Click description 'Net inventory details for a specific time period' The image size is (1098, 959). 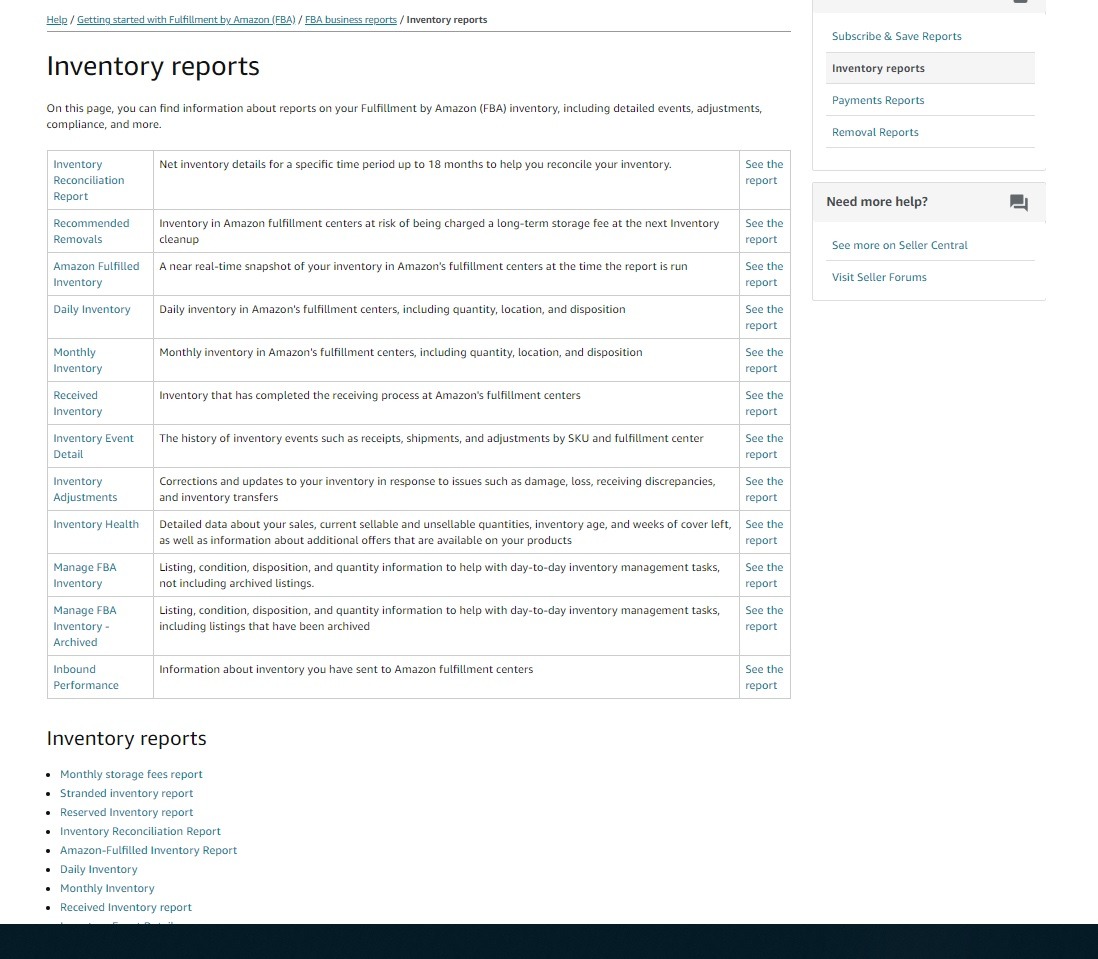point(415,164)
